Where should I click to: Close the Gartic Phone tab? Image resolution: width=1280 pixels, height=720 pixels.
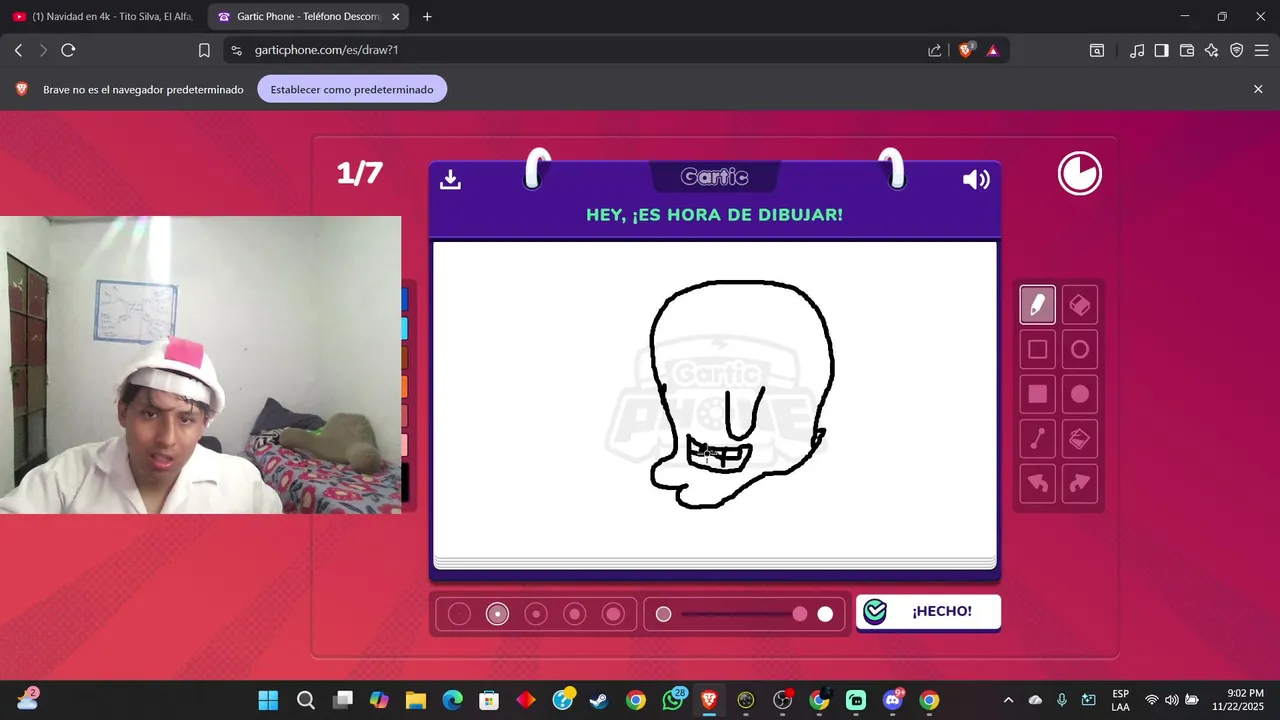(396, 17)
